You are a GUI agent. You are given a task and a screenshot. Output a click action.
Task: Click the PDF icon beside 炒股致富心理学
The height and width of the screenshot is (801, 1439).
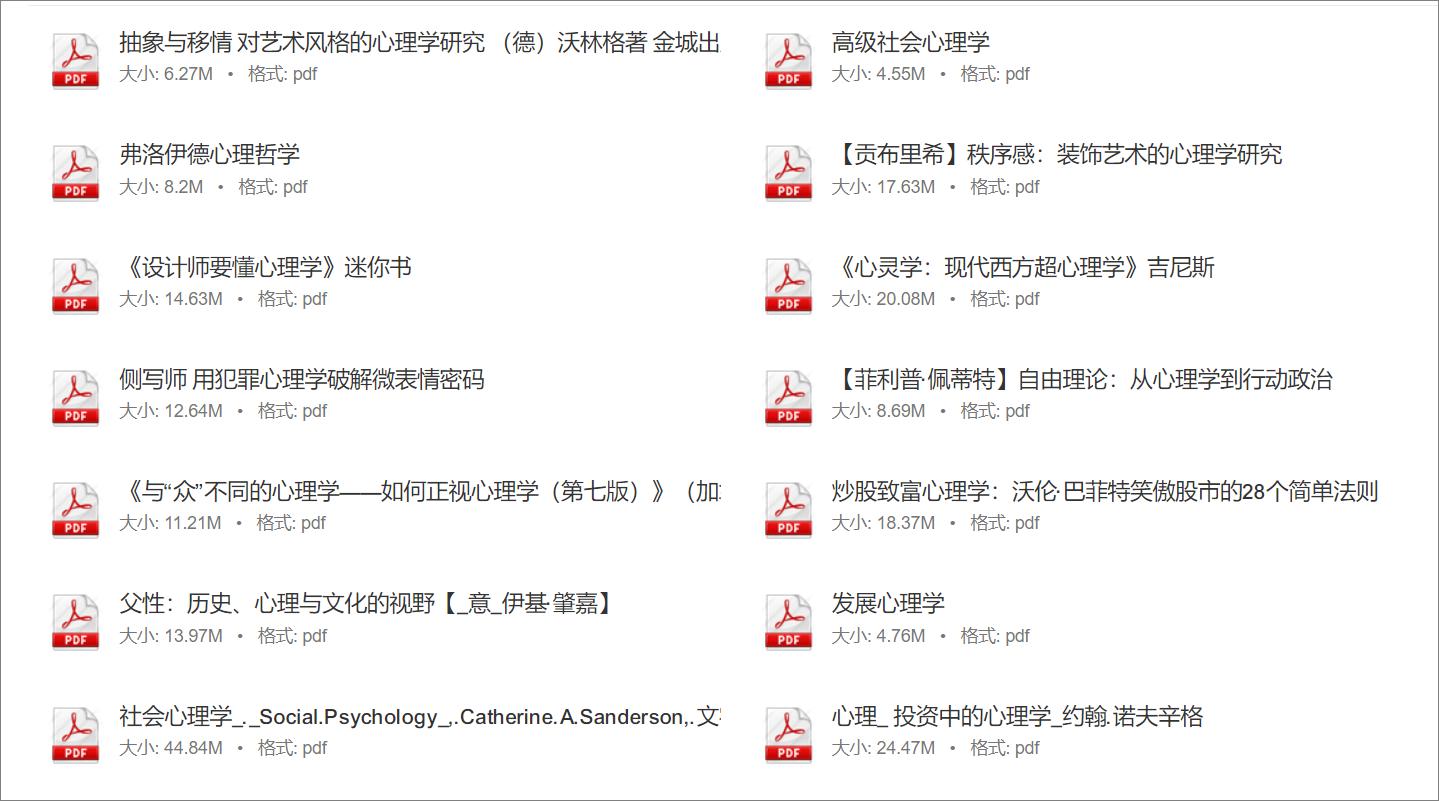pos(786,509)
